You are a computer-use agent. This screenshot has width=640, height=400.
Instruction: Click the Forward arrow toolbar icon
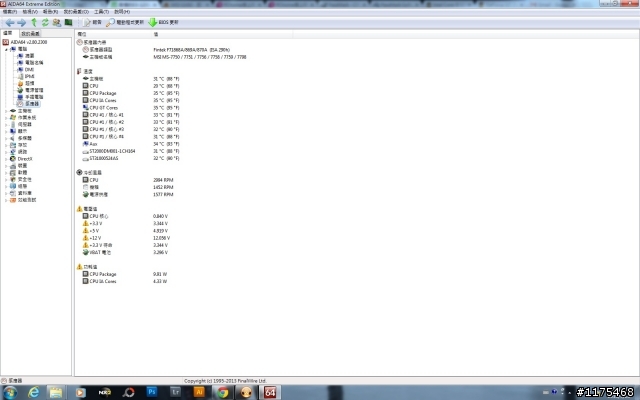tap(21, 22)
